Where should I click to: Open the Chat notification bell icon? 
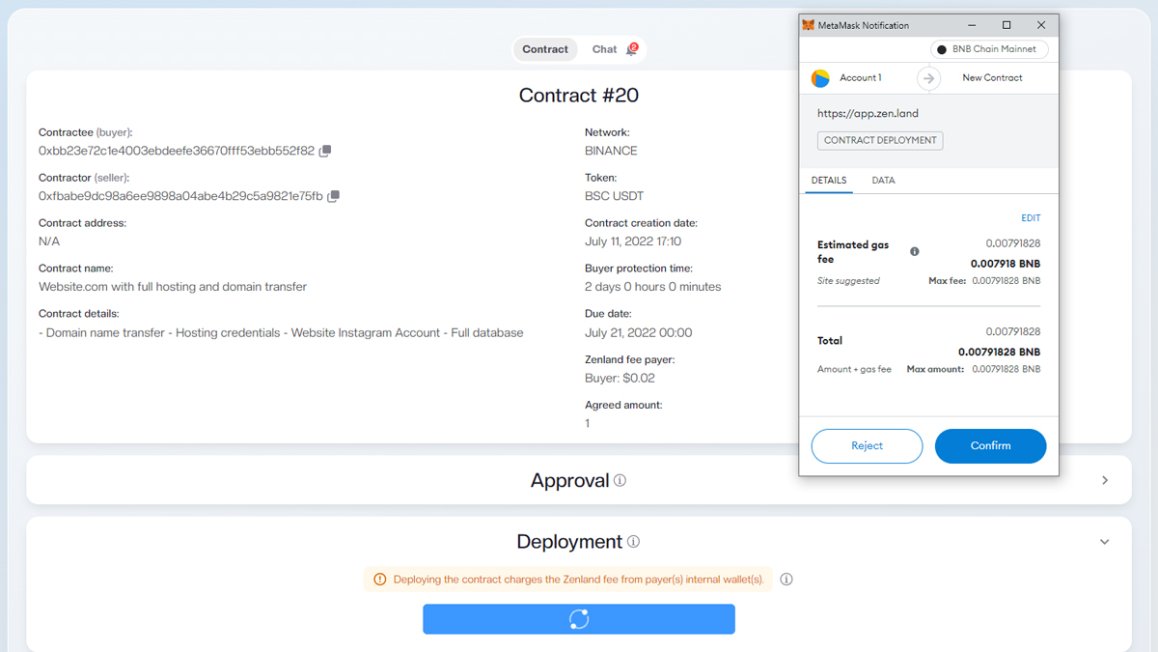[631, 49]
